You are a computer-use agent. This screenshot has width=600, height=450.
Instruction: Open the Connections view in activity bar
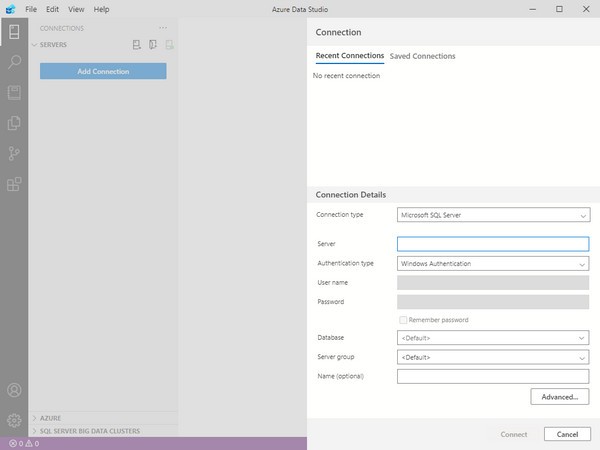[x=14, y=32]
